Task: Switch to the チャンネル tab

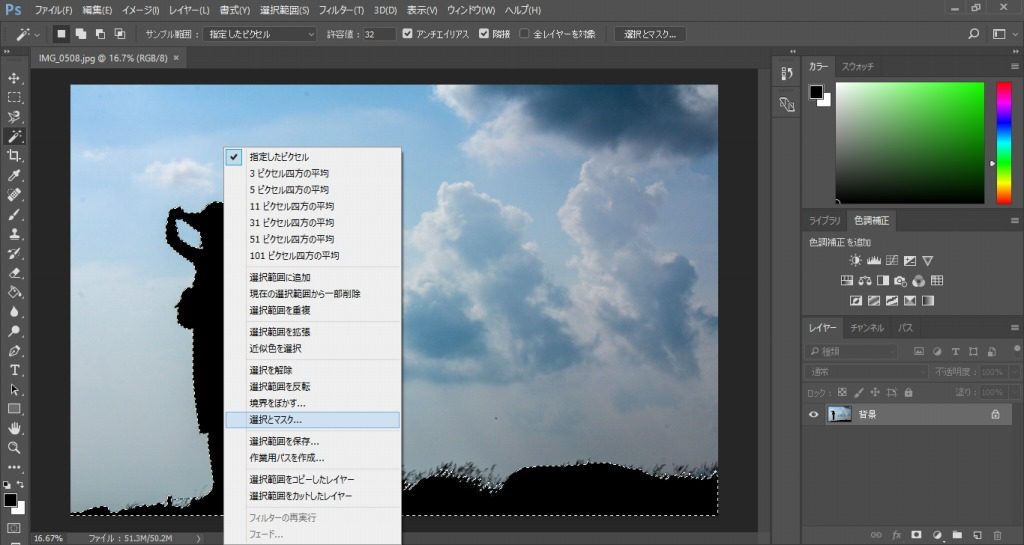Action: pyautogui.click(x=866, y=328)
